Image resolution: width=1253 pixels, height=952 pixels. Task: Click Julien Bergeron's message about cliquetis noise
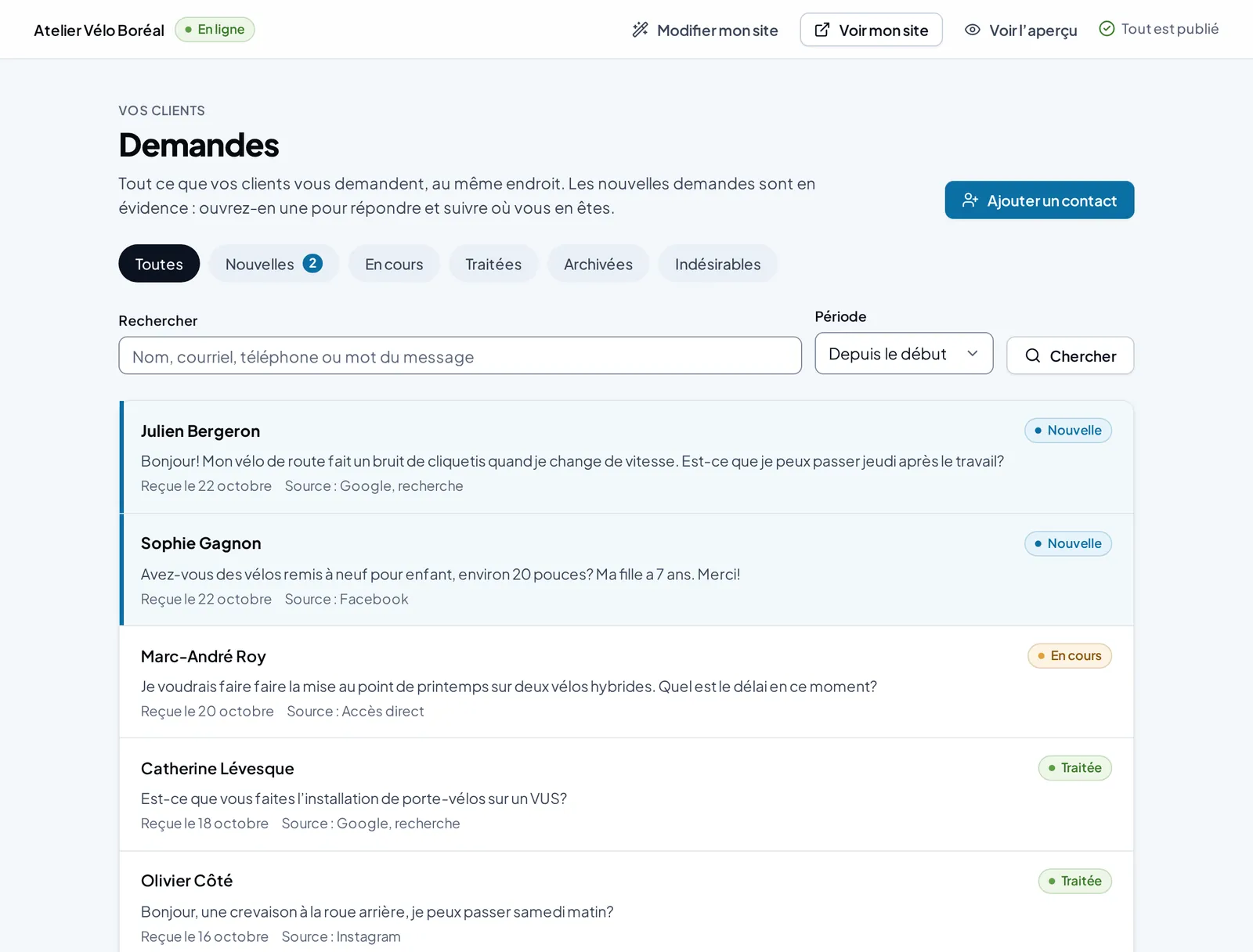click(x=572, y=461)
